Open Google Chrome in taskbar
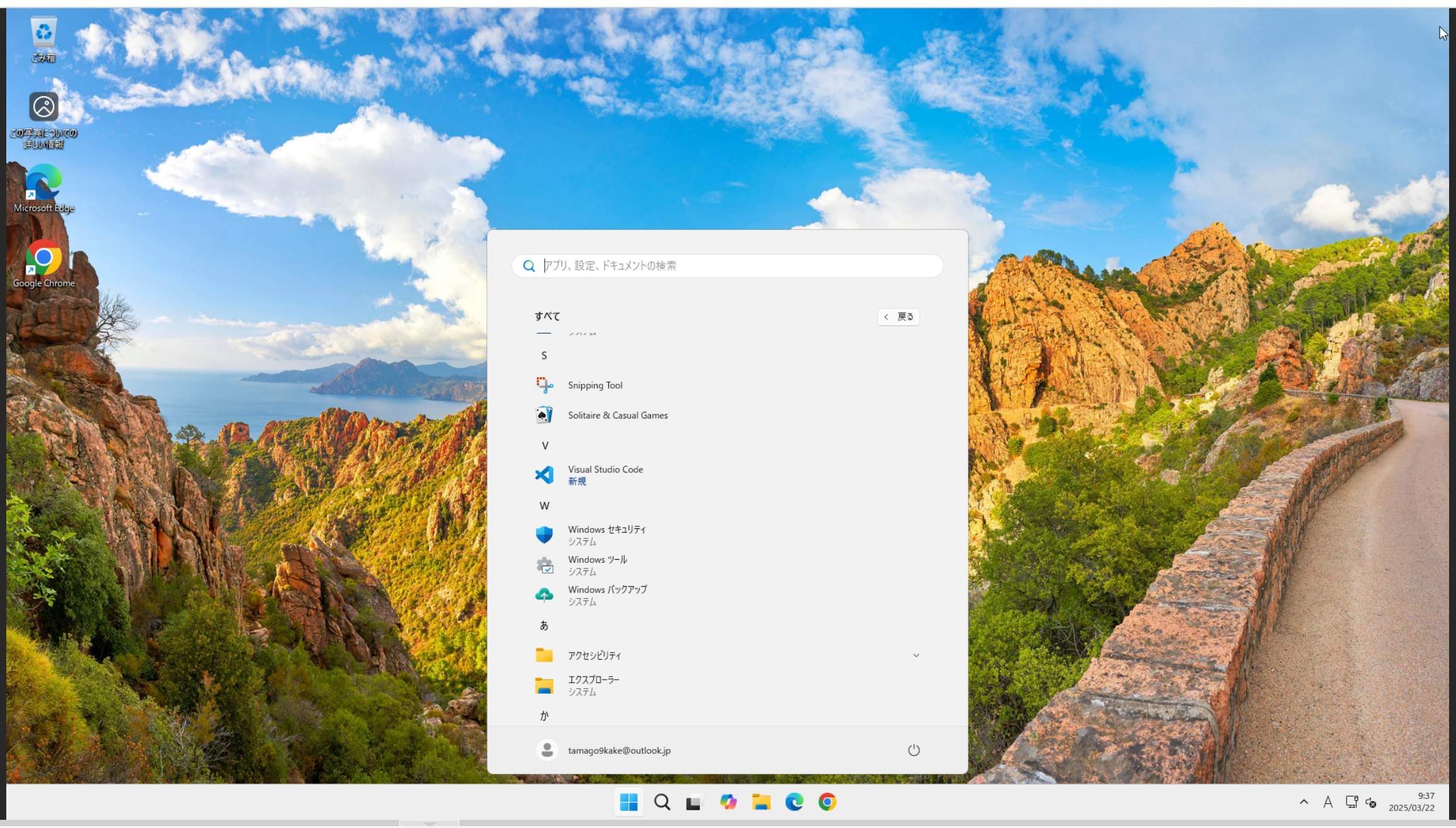The height and width of the screenshot is (828, 1456). click(x=827, y=802)
